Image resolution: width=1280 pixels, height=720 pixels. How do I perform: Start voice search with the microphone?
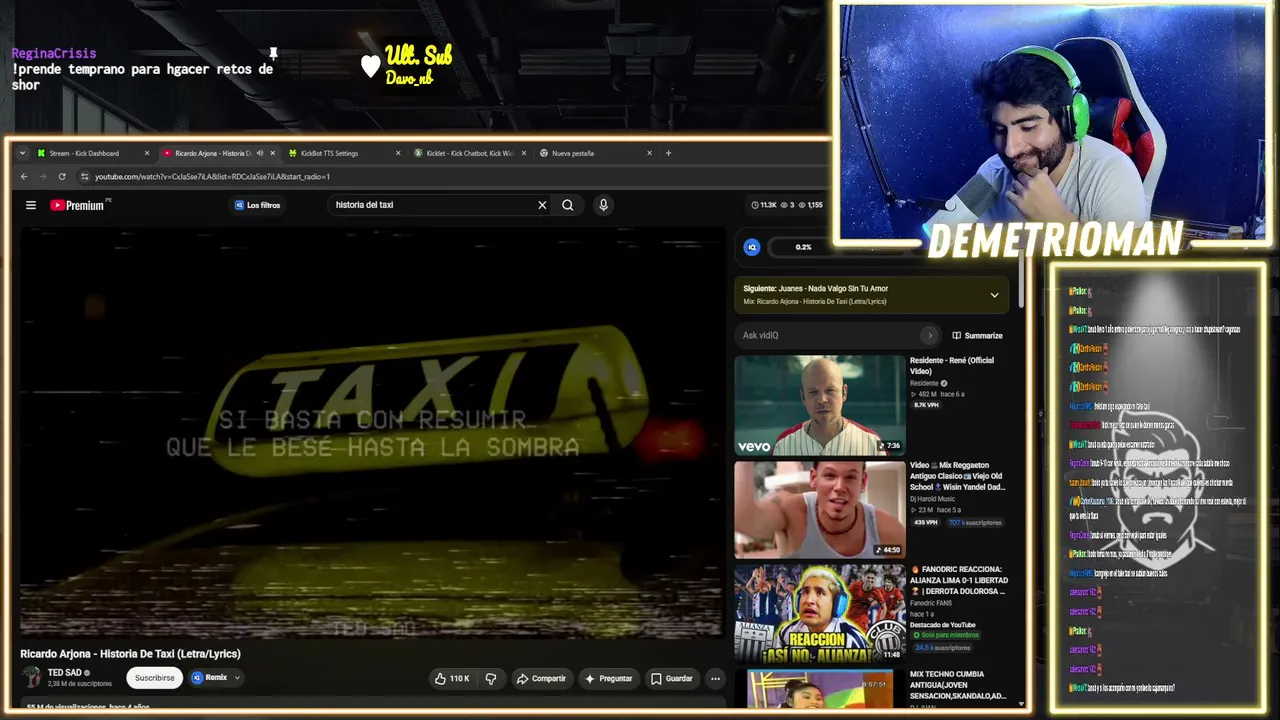[603, 205]
